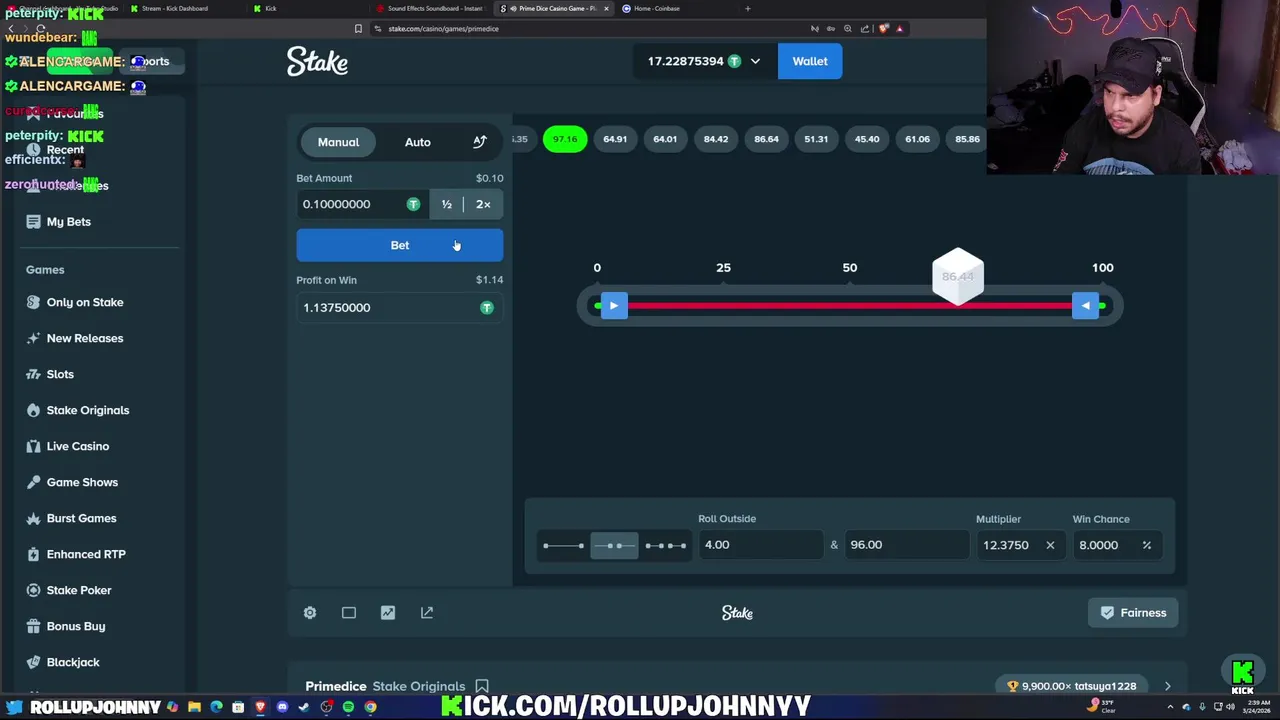The height and width of the screenshot is (720, 1280).
Task: Open Blackjack in the sidebar
Action: [x=73, y=662]
